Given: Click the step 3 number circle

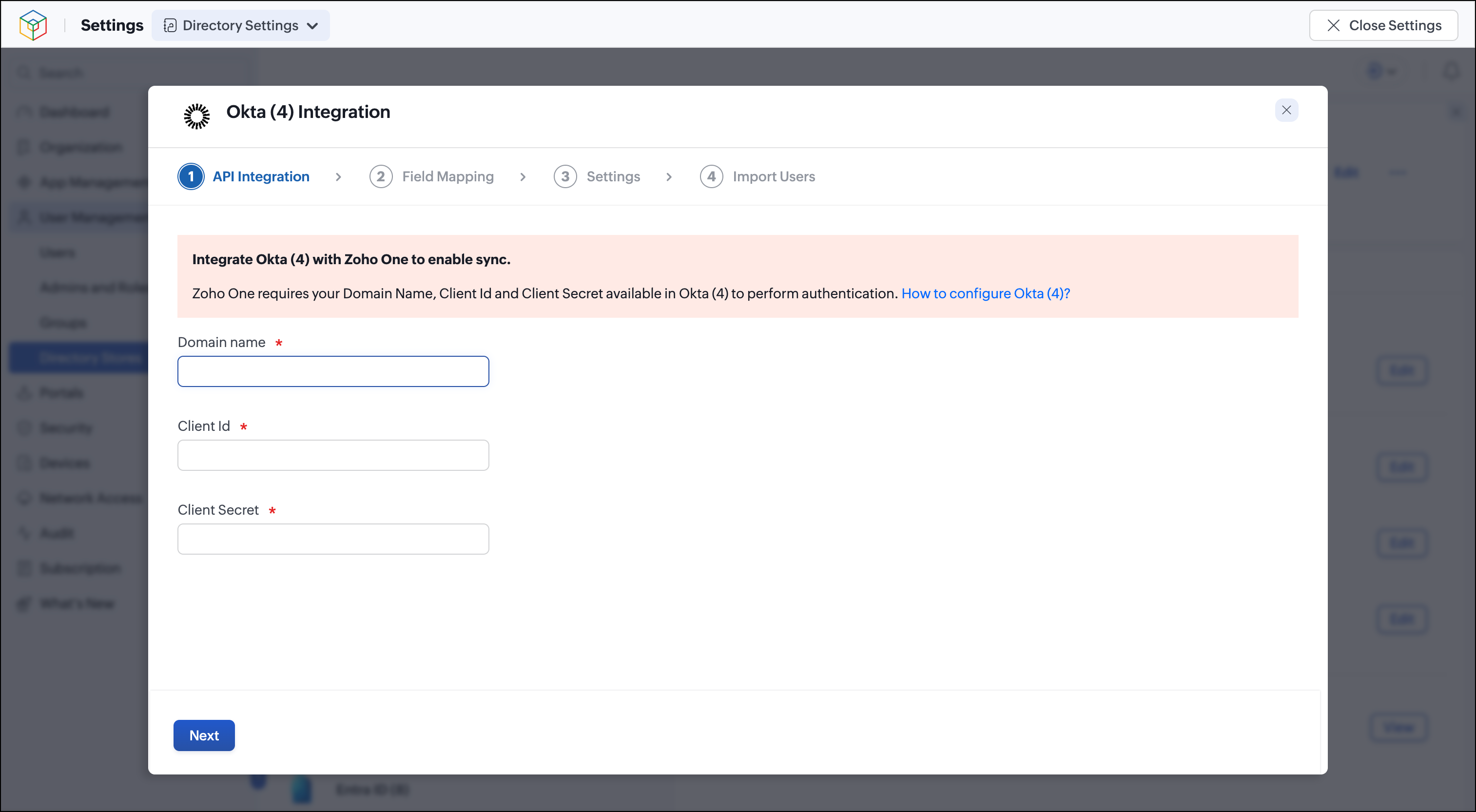Looking at the screenshot, I should click(565, 176).
